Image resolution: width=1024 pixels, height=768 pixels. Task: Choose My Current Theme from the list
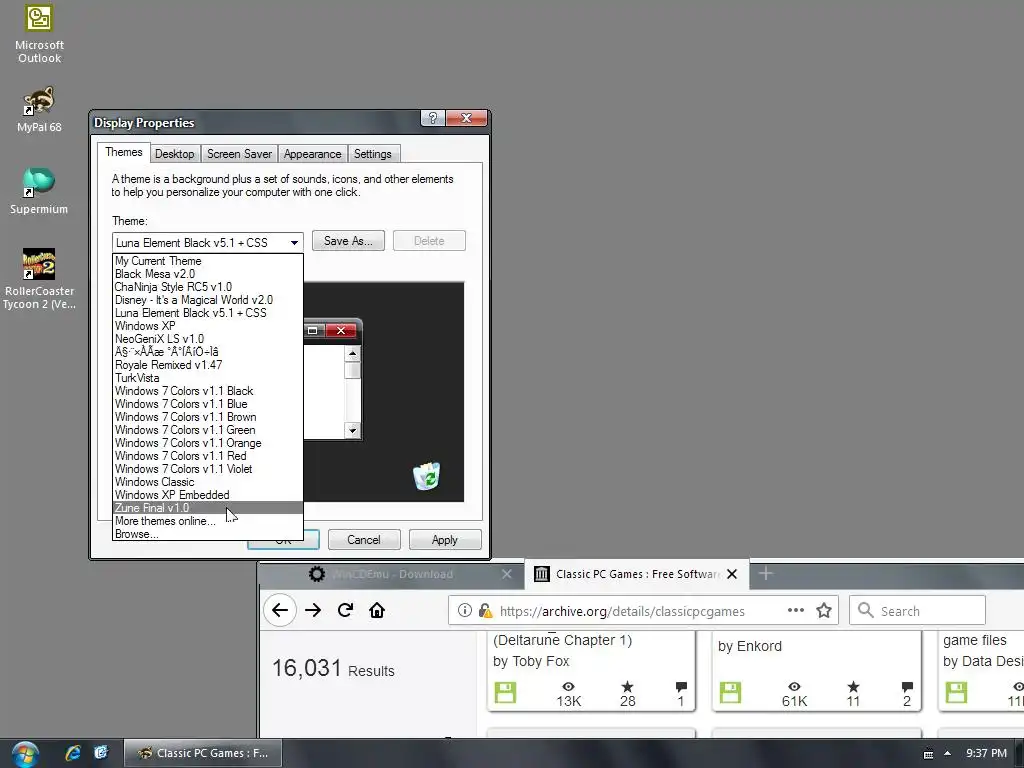pyautogui.click(x=208, y=261)
